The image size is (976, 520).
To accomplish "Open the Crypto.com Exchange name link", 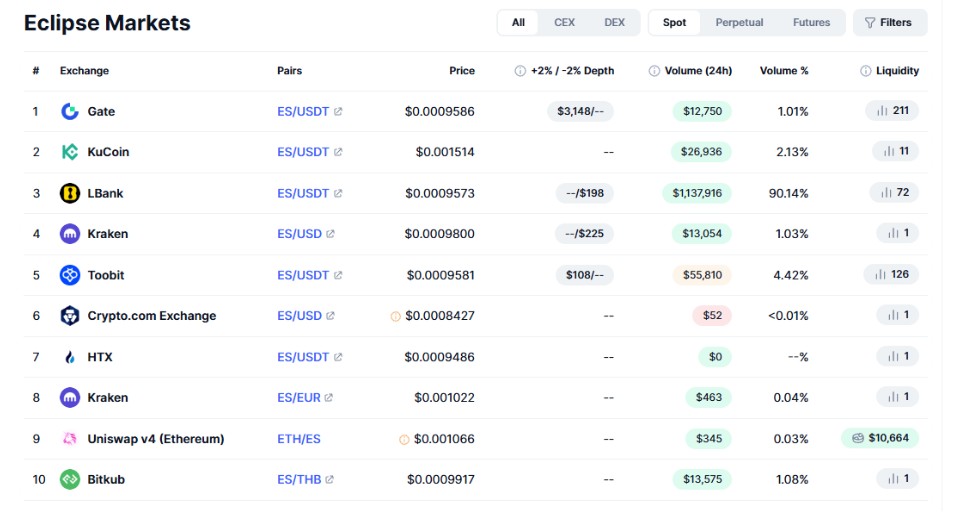I will 152,316.
